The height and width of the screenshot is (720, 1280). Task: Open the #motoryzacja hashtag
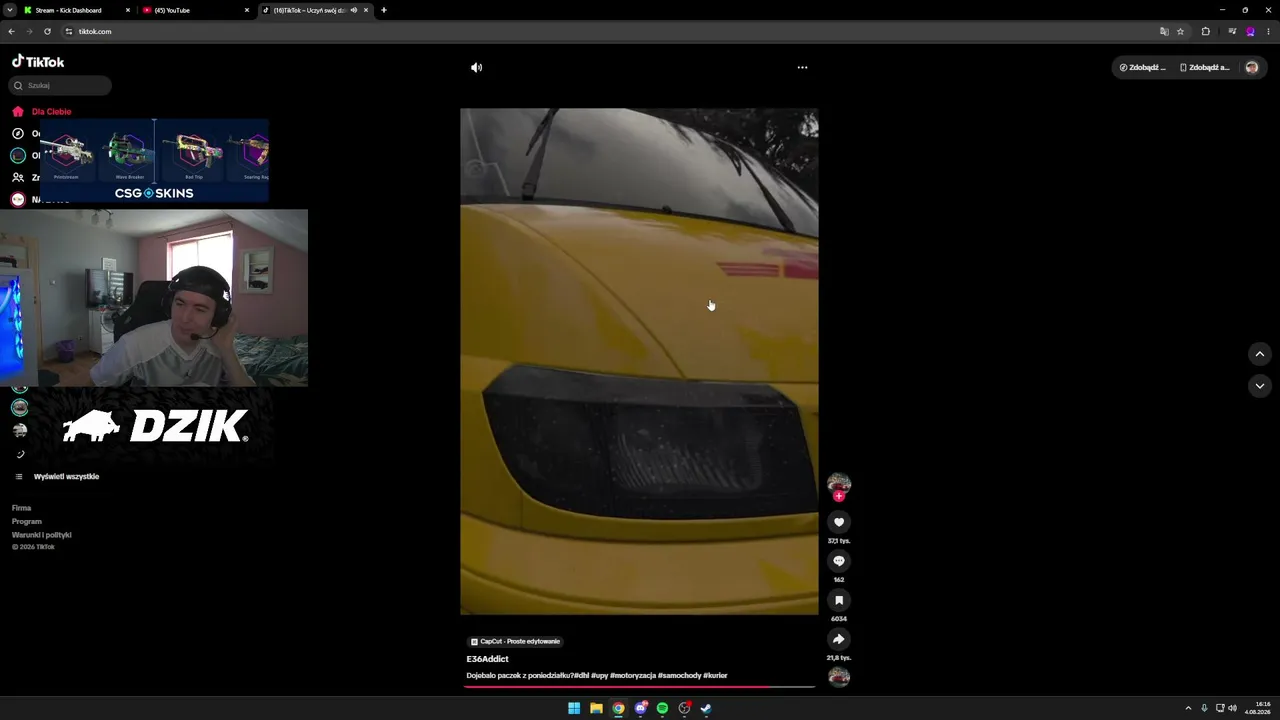pyautogui.click(x=633, y=676)
